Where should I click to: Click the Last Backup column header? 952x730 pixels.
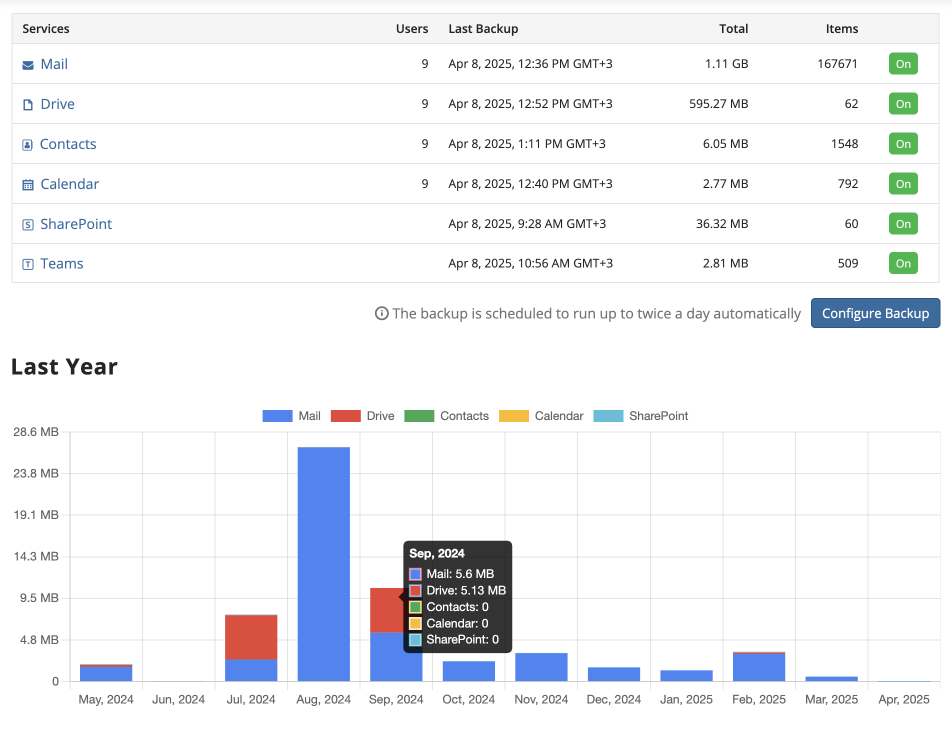point(483,29)
